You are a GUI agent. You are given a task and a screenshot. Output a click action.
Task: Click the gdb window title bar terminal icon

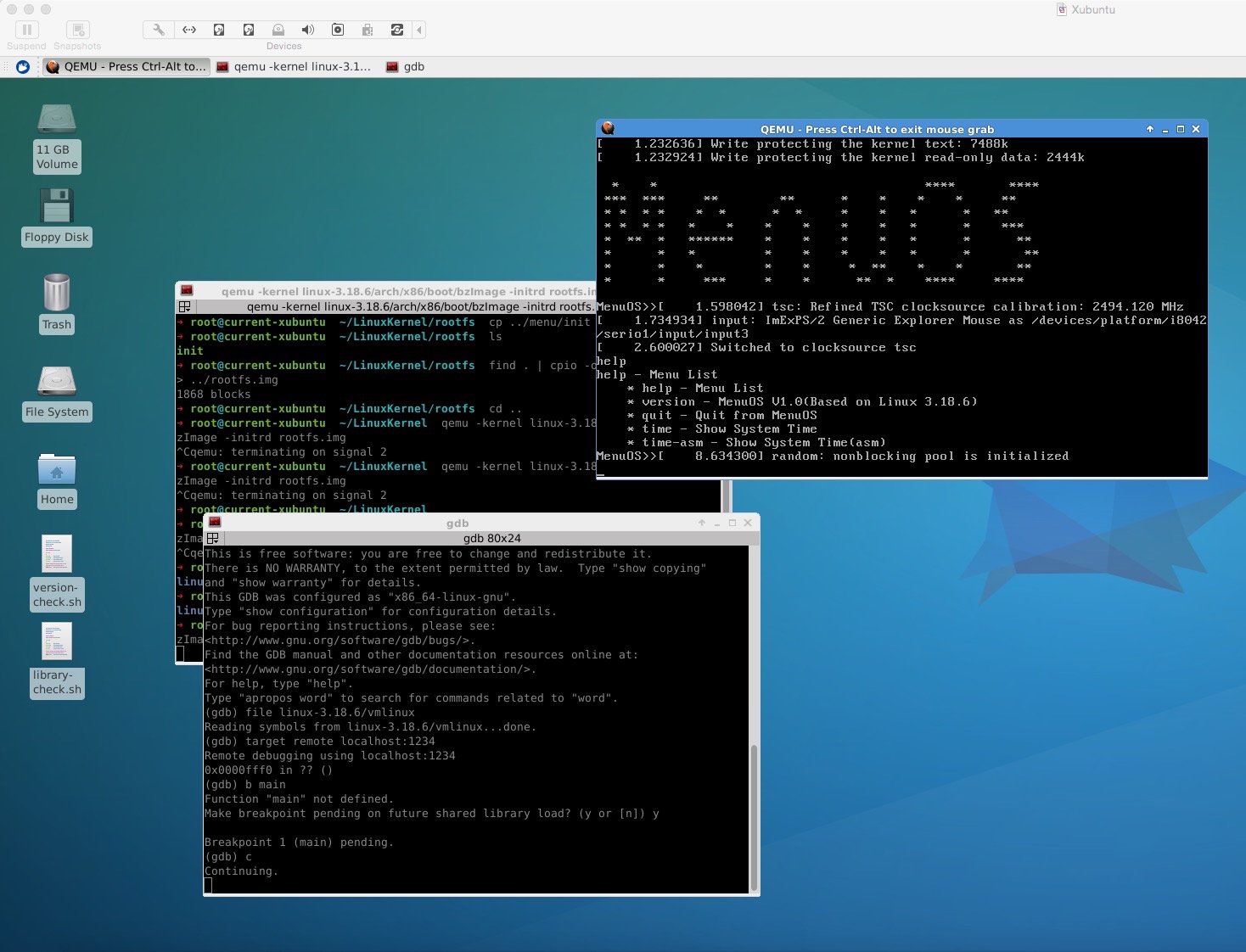tap(215, 522)
